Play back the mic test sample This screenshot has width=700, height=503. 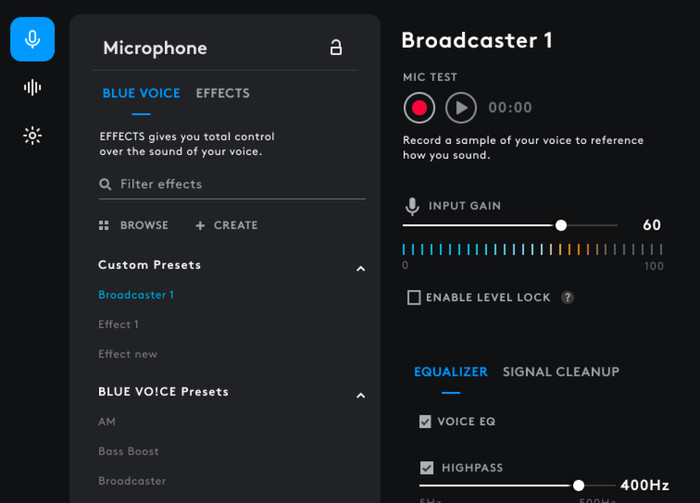(461, 108)
